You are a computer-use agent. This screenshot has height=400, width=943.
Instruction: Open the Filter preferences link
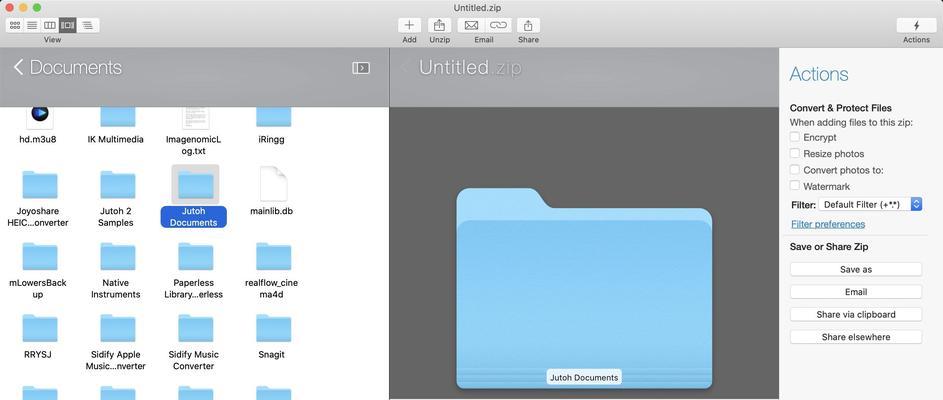[x=828, y=224]
